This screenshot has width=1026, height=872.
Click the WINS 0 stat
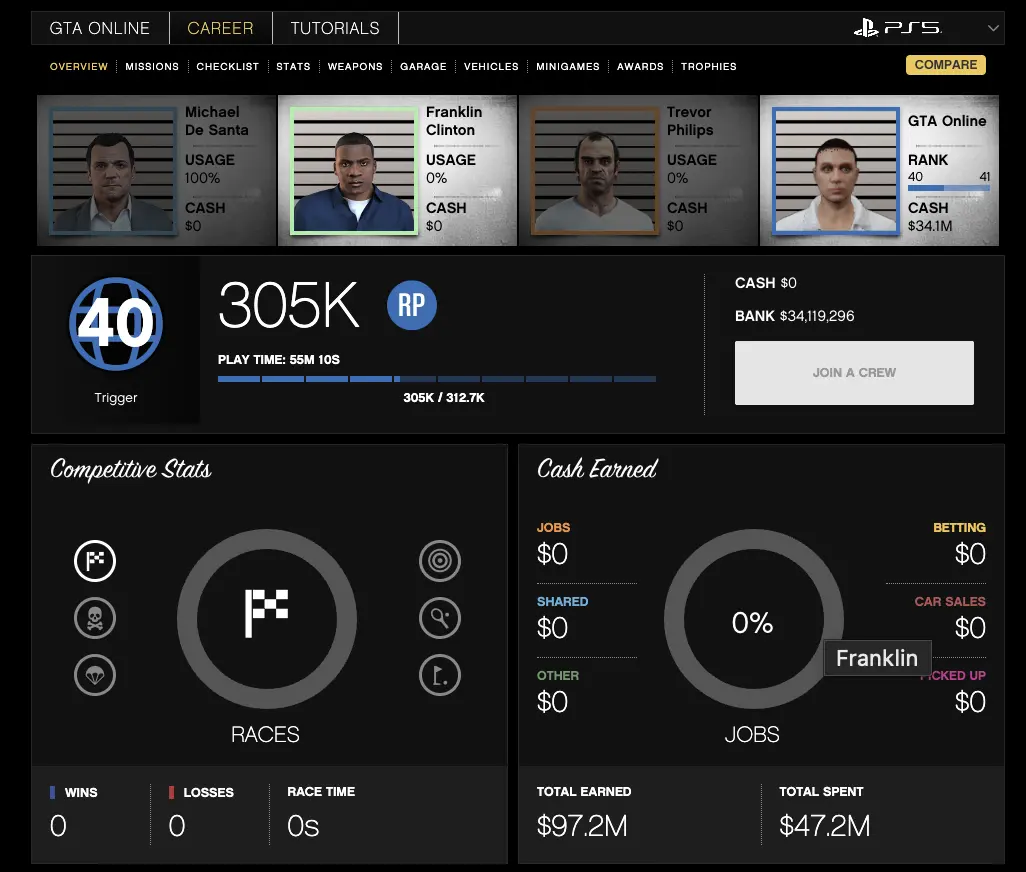point(74,814)
